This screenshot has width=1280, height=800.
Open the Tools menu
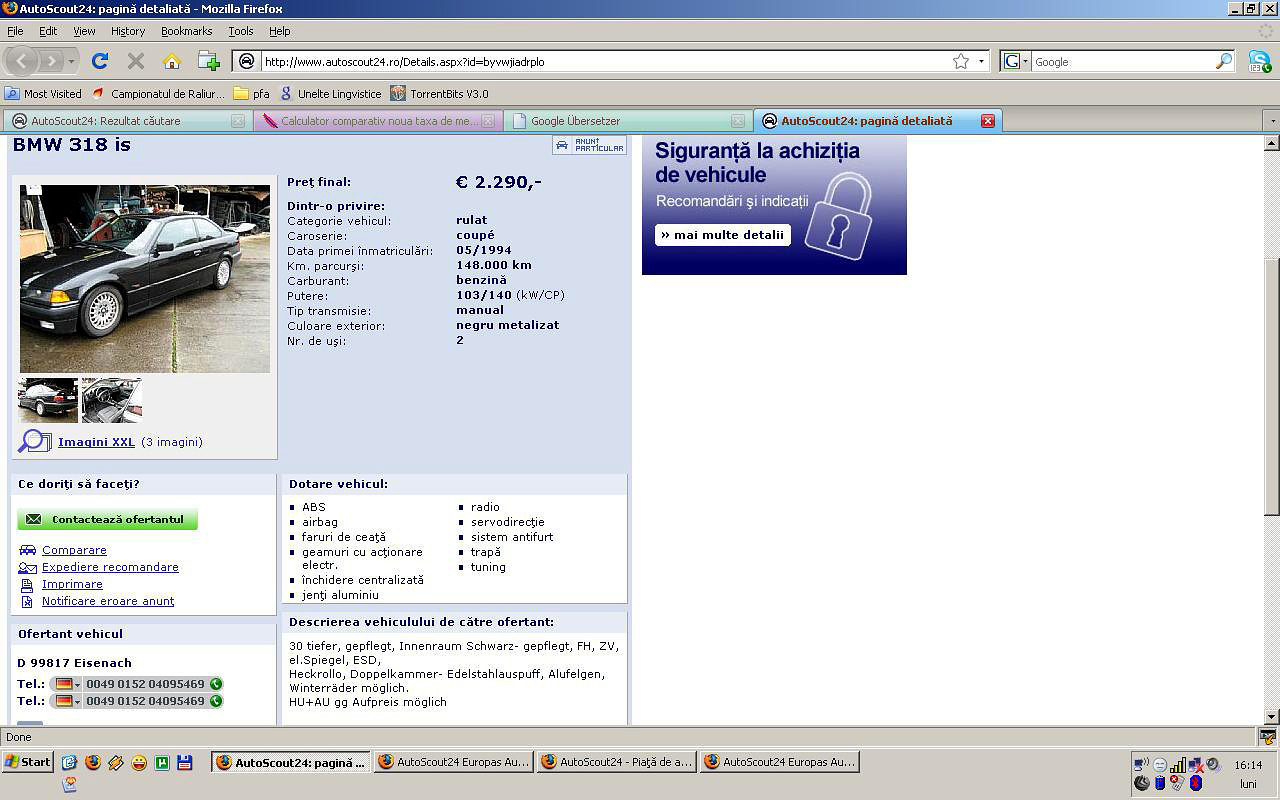tap(240, 31)
